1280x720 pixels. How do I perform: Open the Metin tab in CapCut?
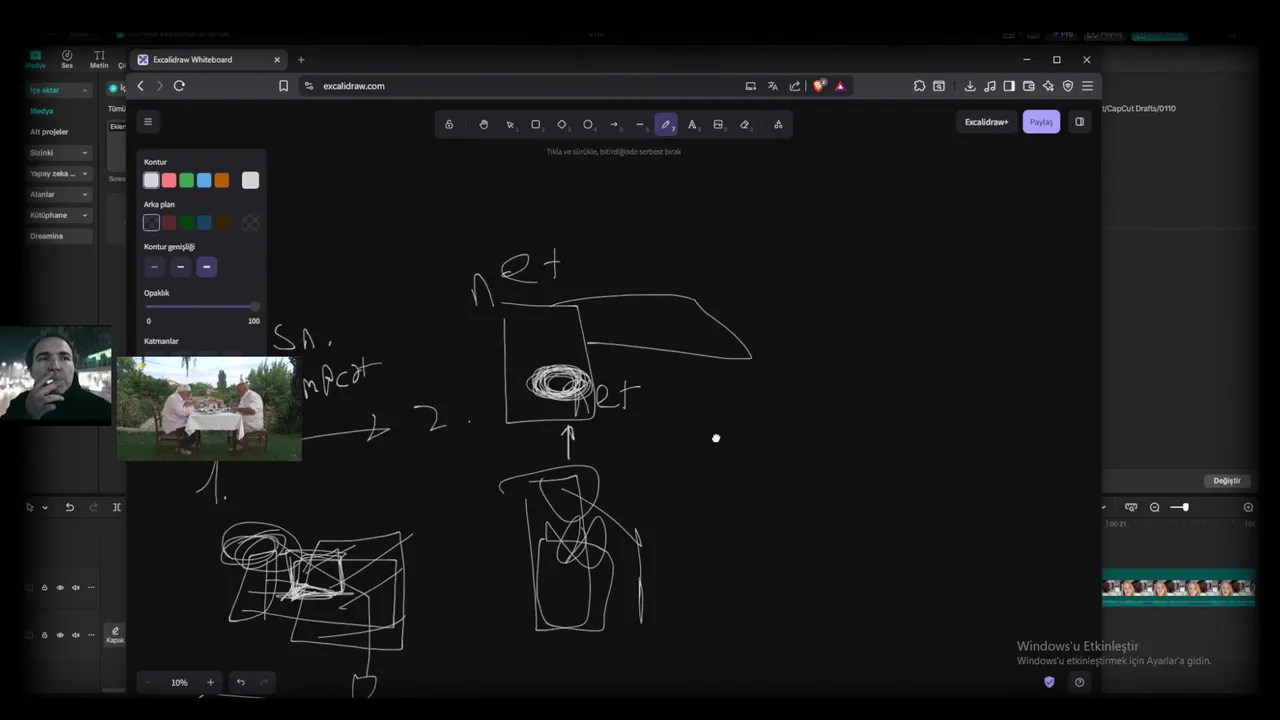click(x=99, y=59)
